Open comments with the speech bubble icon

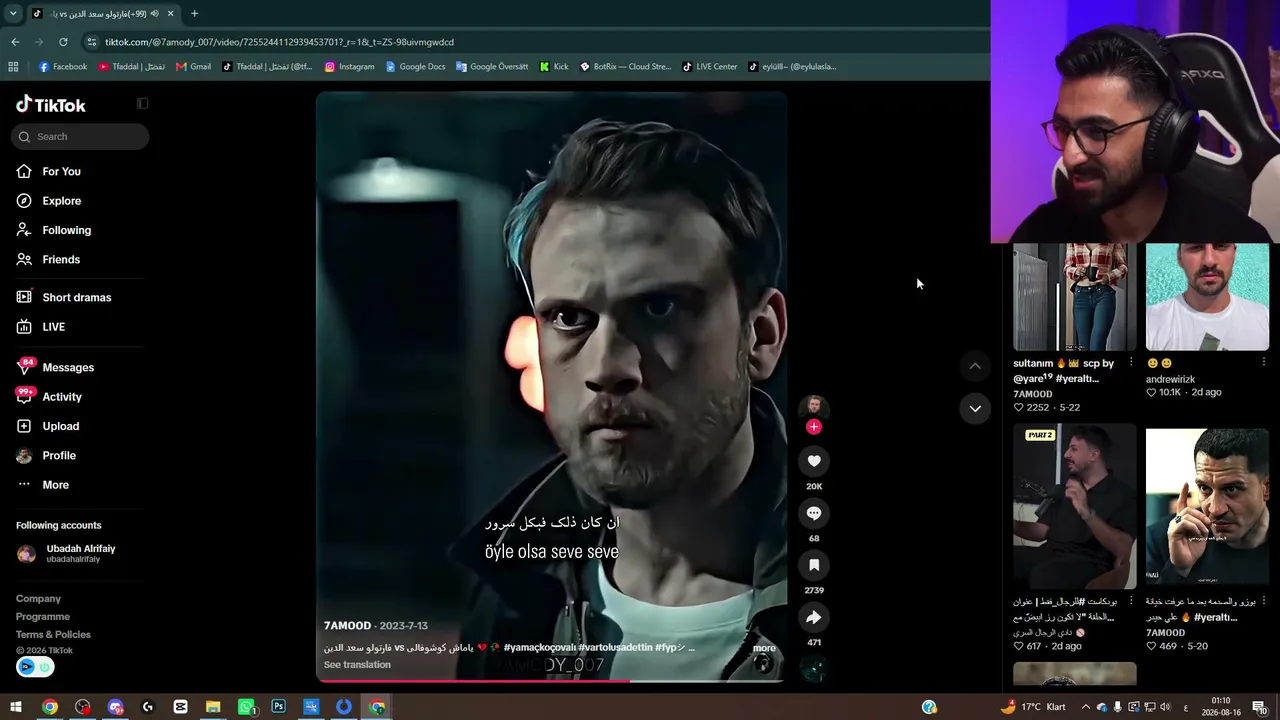click(814, 513)
